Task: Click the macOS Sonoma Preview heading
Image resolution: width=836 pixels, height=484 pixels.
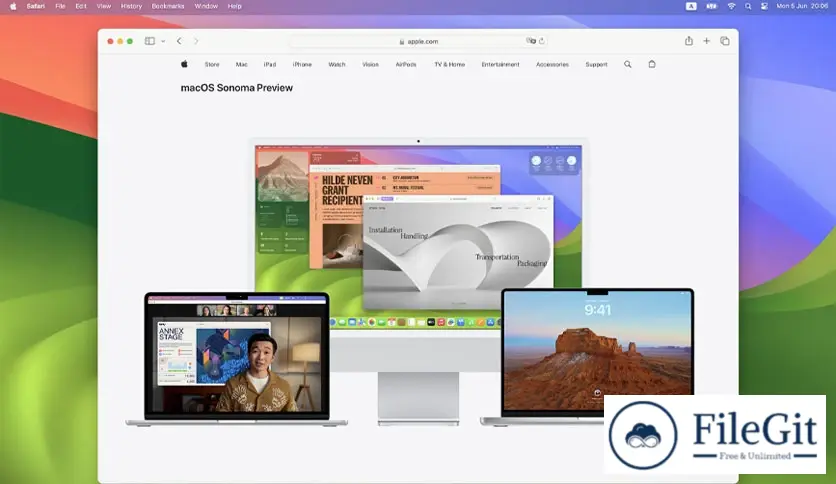Action: (x=237, y=88)
